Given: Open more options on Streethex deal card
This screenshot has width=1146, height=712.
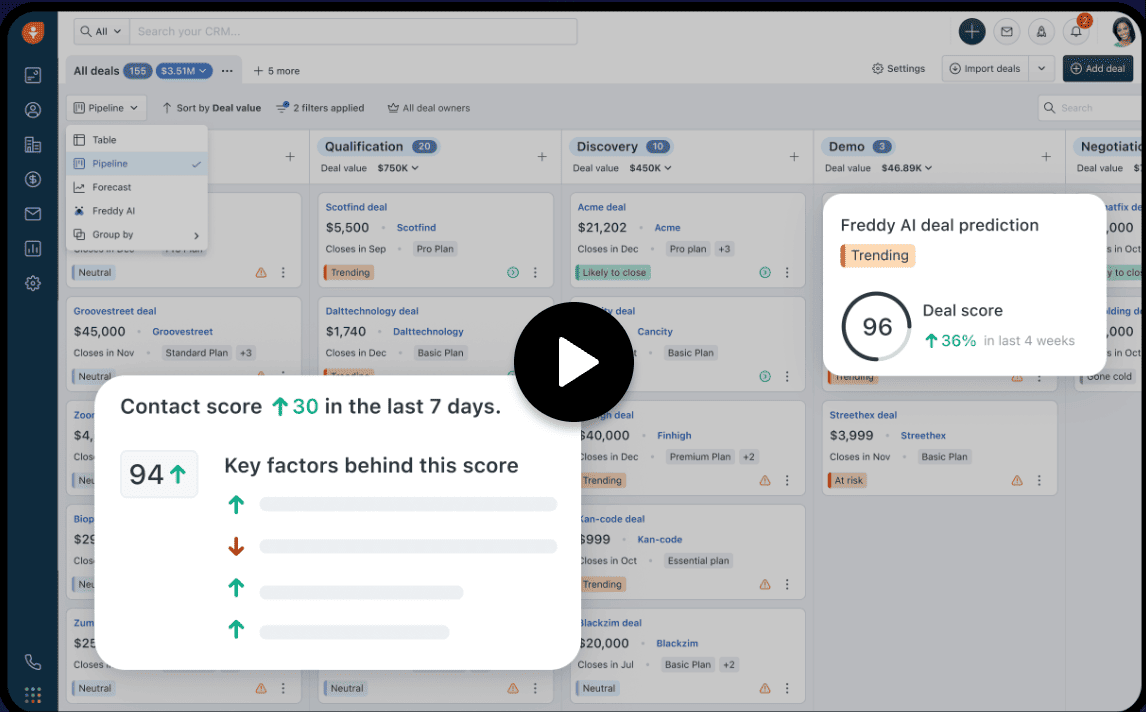Looking at the screenshot, I should pos(1039,480).
